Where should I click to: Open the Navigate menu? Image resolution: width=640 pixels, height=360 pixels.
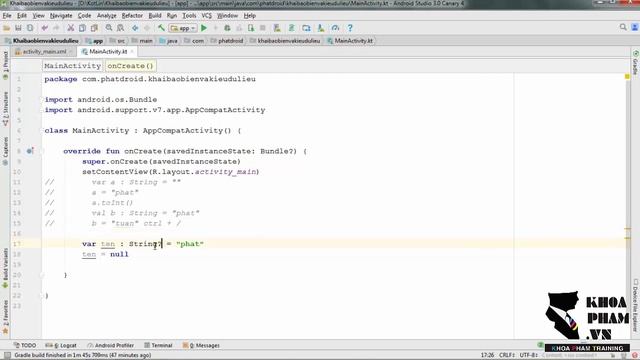(x=61, y=16)
